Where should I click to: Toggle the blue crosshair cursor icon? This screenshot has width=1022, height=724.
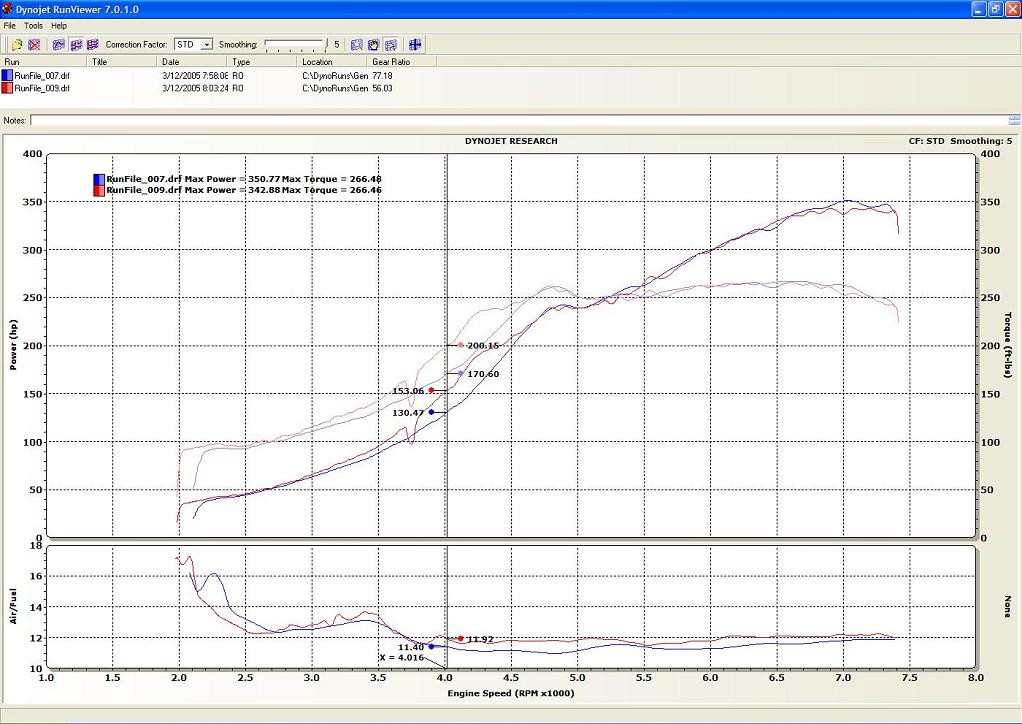point(415,45)
